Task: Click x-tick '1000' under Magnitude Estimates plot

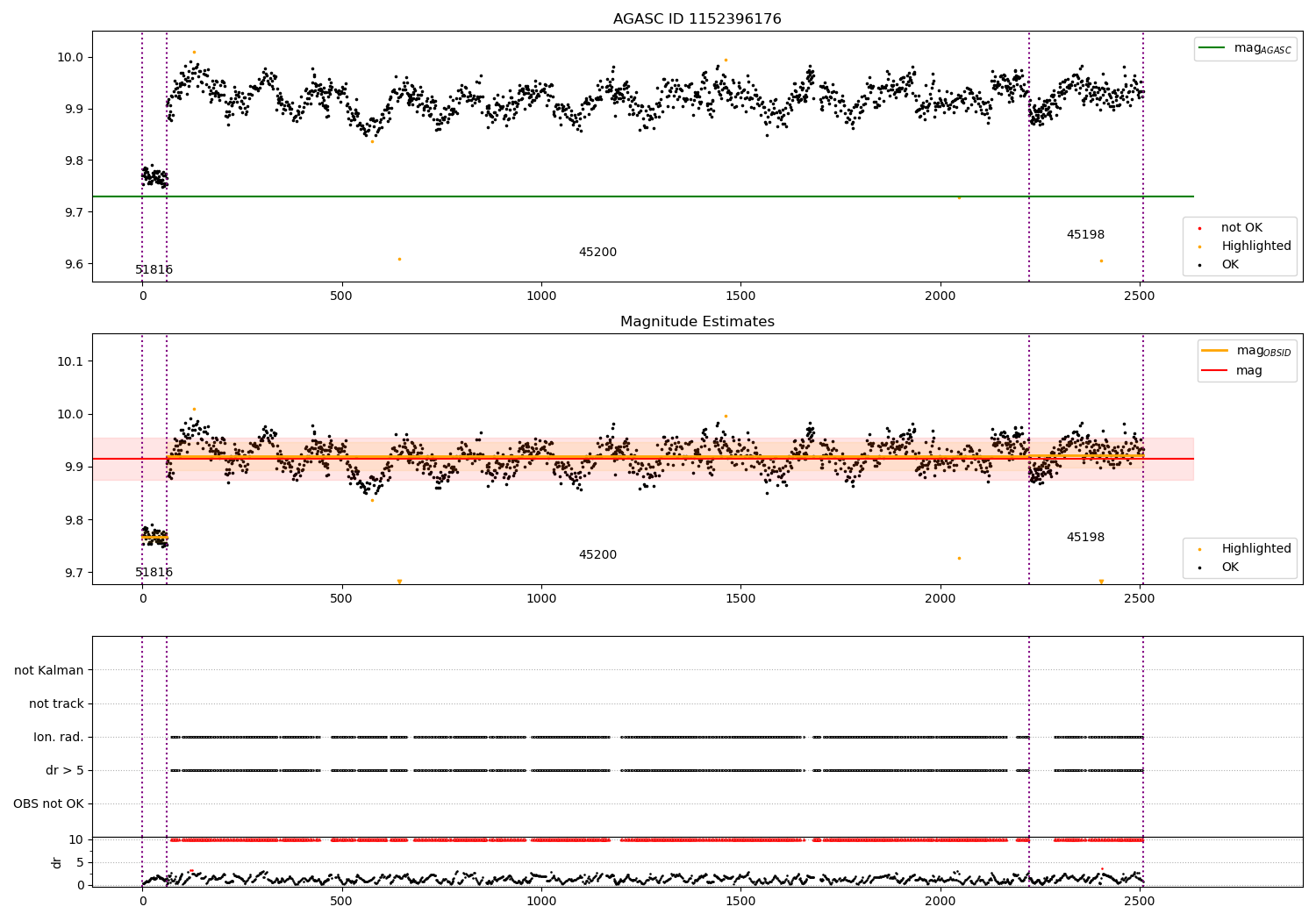Action: pyautogui.click(x=541, y=599)
